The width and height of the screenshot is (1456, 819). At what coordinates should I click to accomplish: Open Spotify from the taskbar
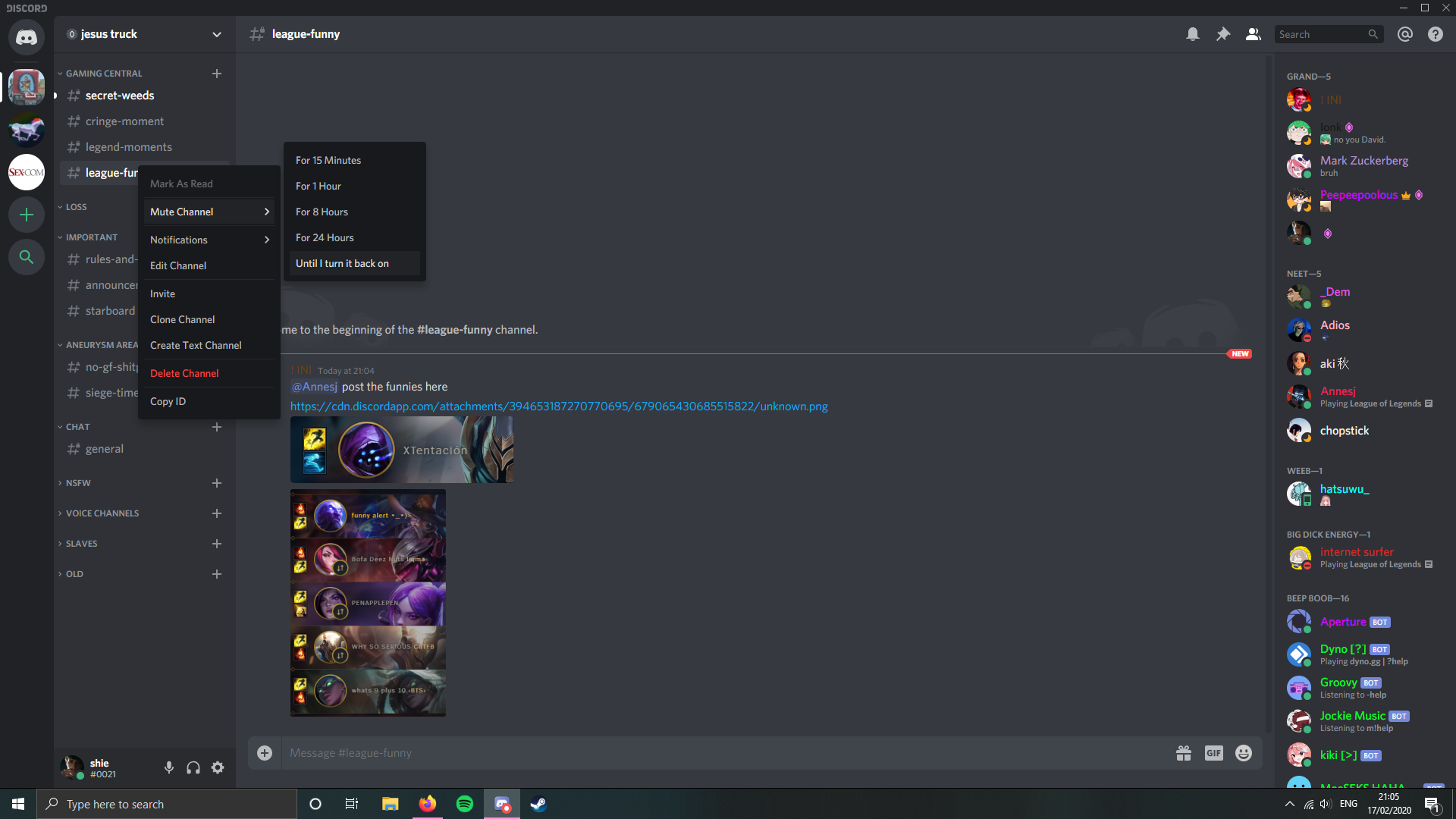pos(464,804)
